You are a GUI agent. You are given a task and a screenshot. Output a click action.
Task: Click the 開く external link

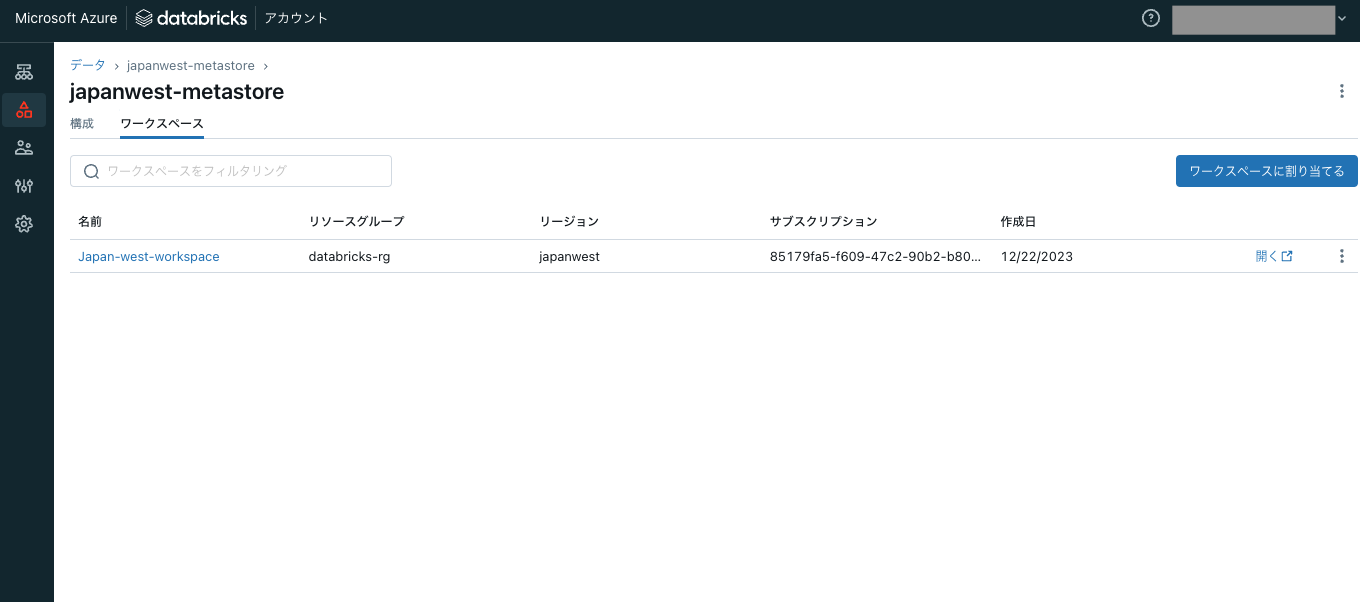pyautogui.click(x=1274, y=256)
